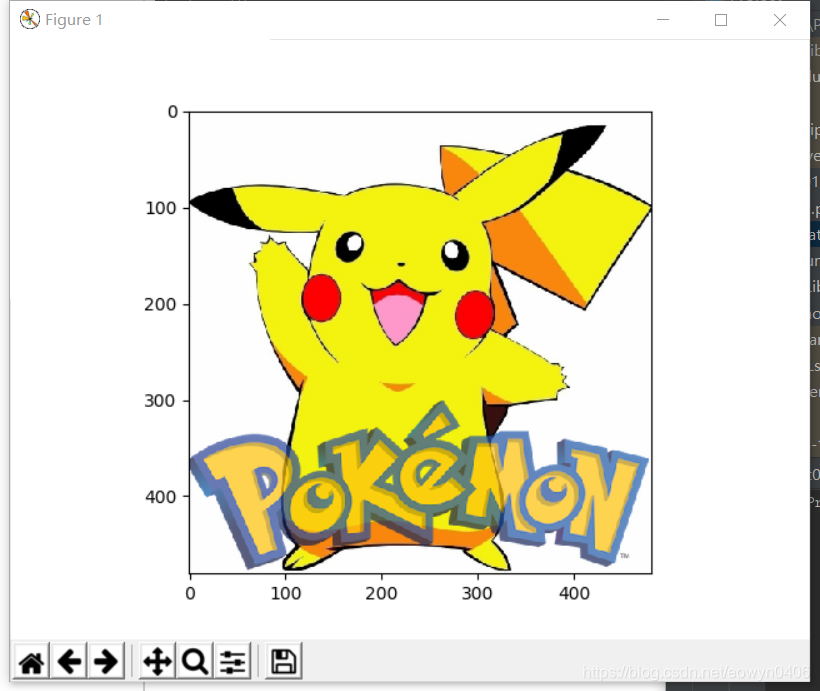Click the x-axis tick label 300

477,594
